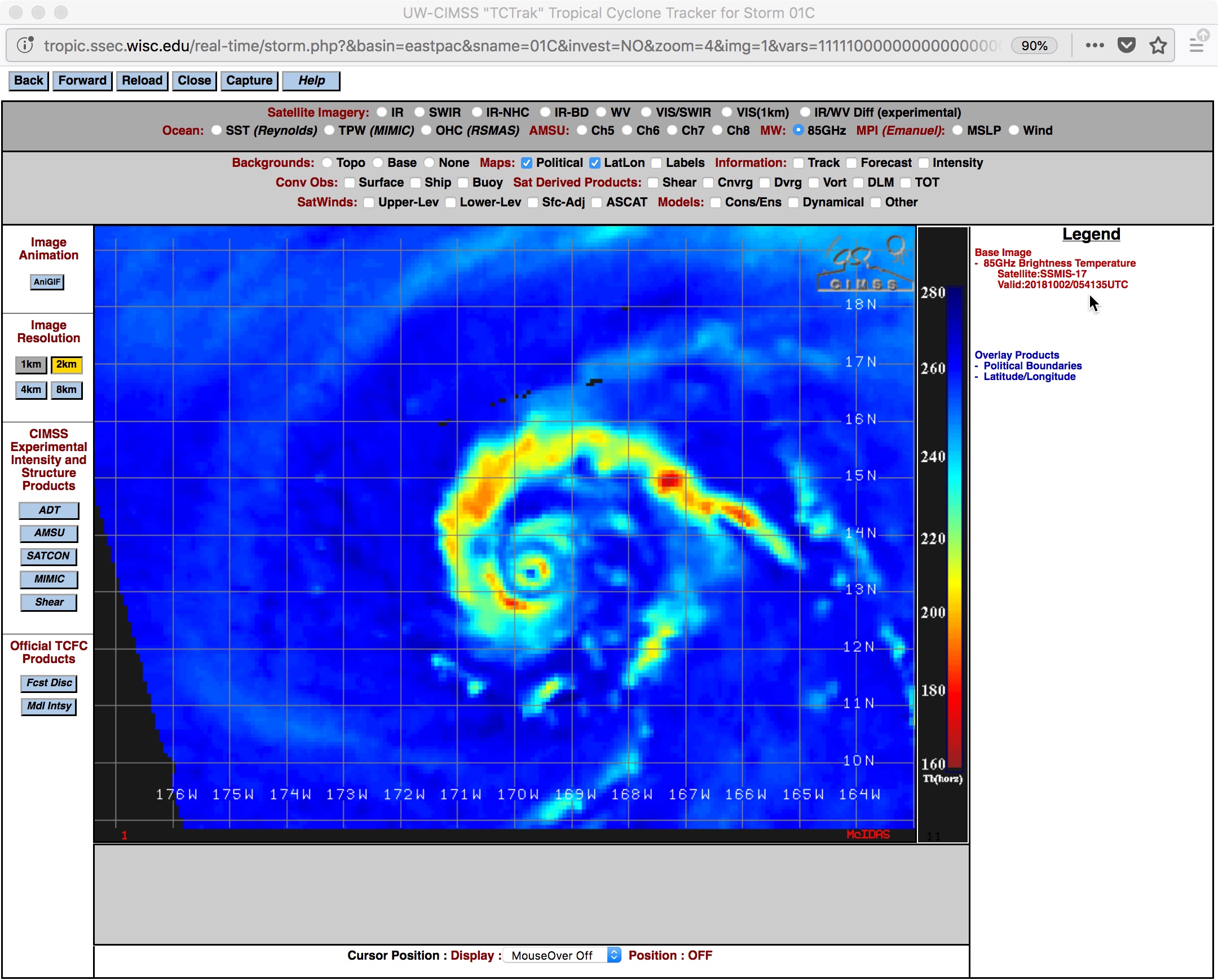Enable the Intensity checkbox
Screen dimensions: 1218x980
pos(924,163)
